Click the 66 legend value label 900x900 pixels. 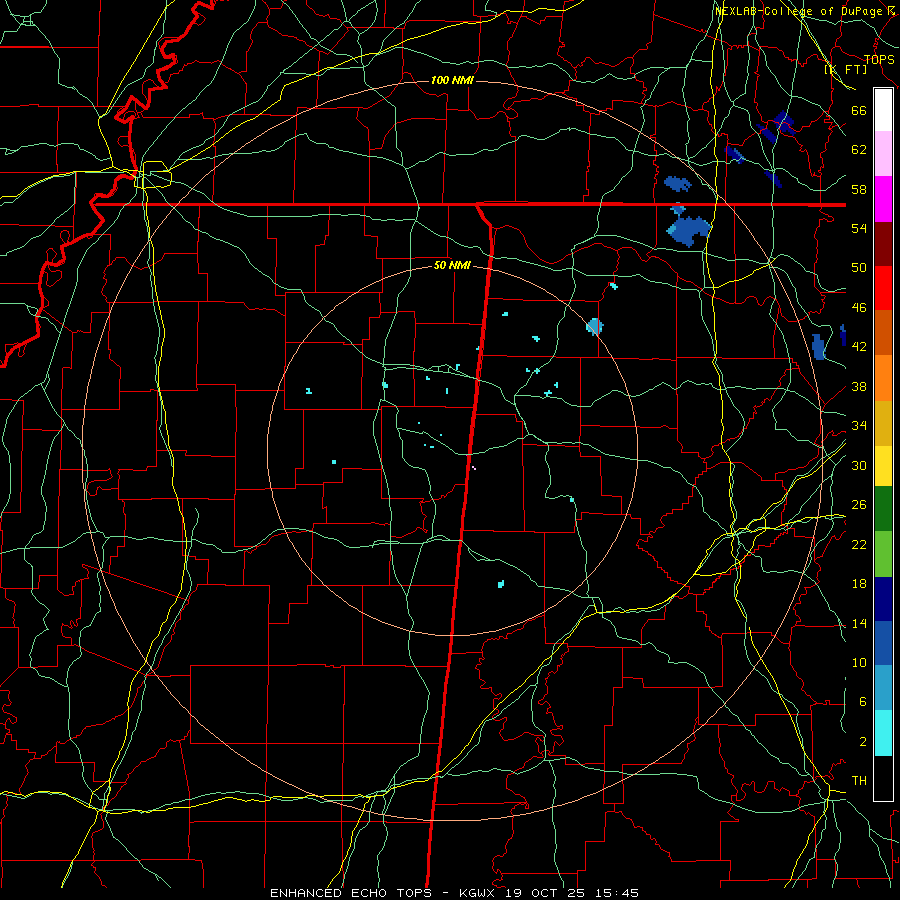859,111
